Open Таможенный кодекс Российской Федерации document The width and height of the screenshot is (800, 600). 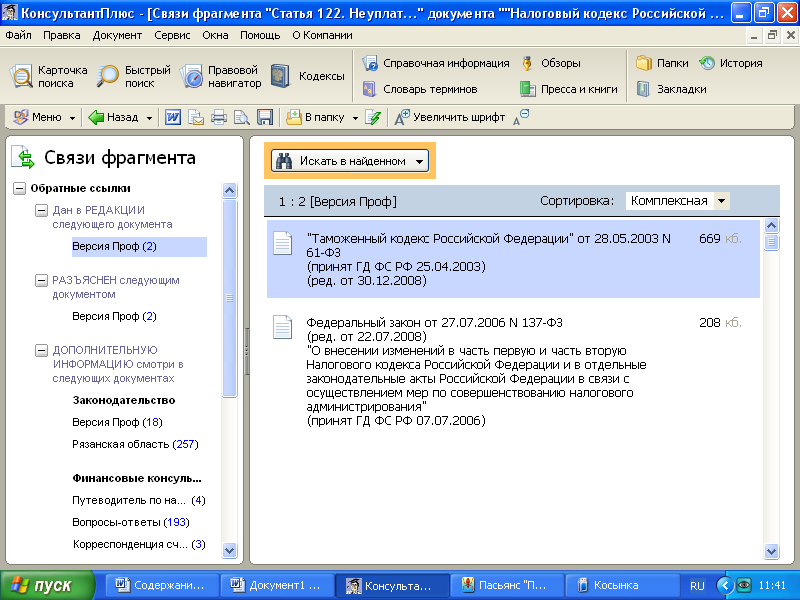513,259
